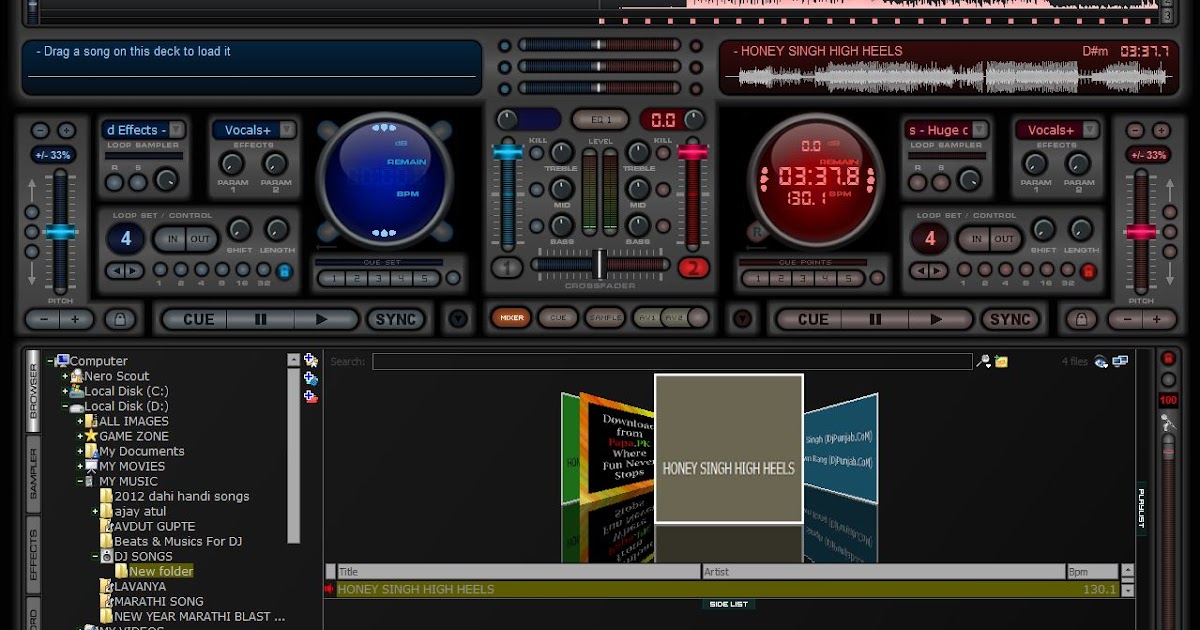Open right deck Vocals+ effects dropdown
The width and height of the screenshot is (1200, 630).
1090,130
